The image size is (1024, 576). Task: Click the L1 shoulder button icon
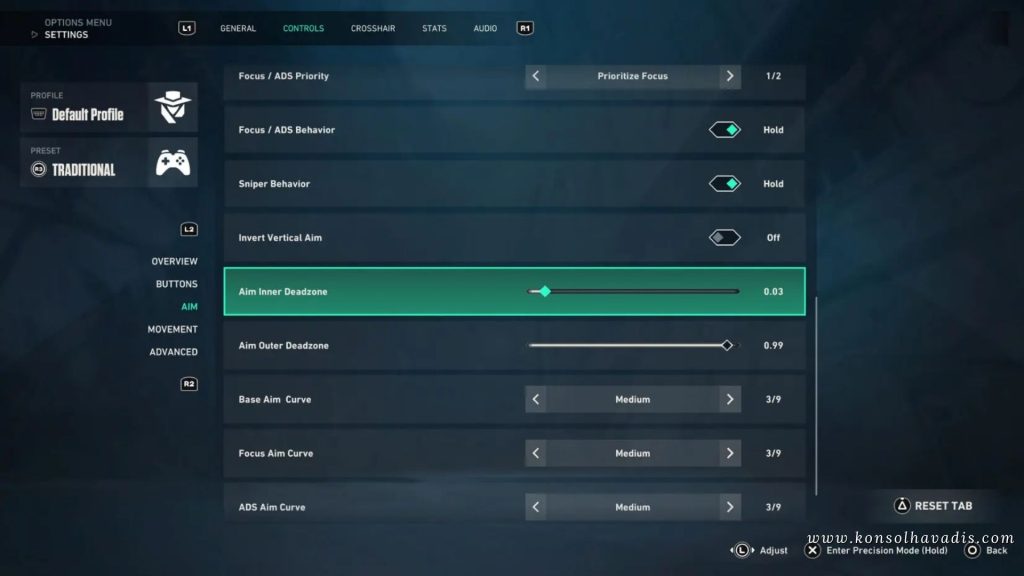186,28
